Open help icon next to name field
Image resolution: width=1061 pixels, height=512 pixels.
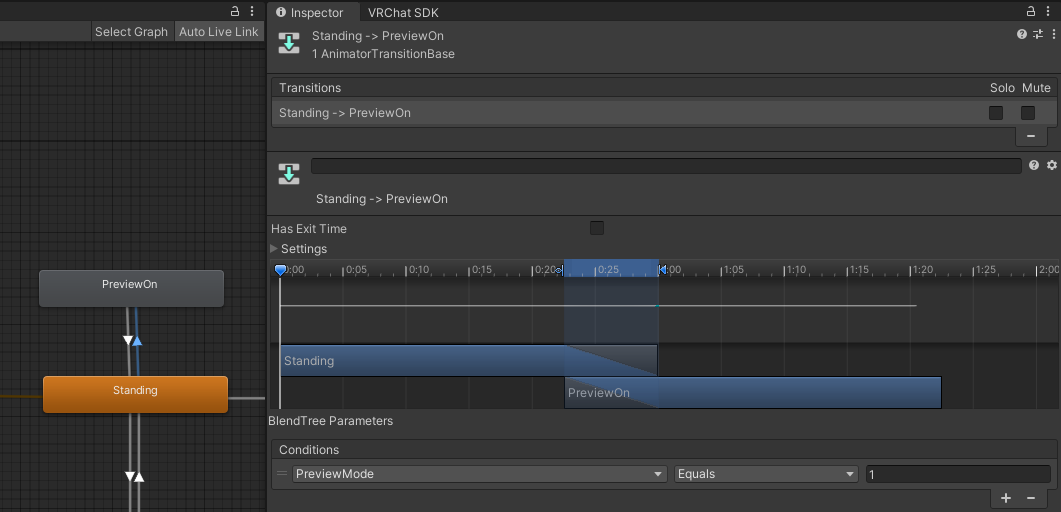(1033, 165)
